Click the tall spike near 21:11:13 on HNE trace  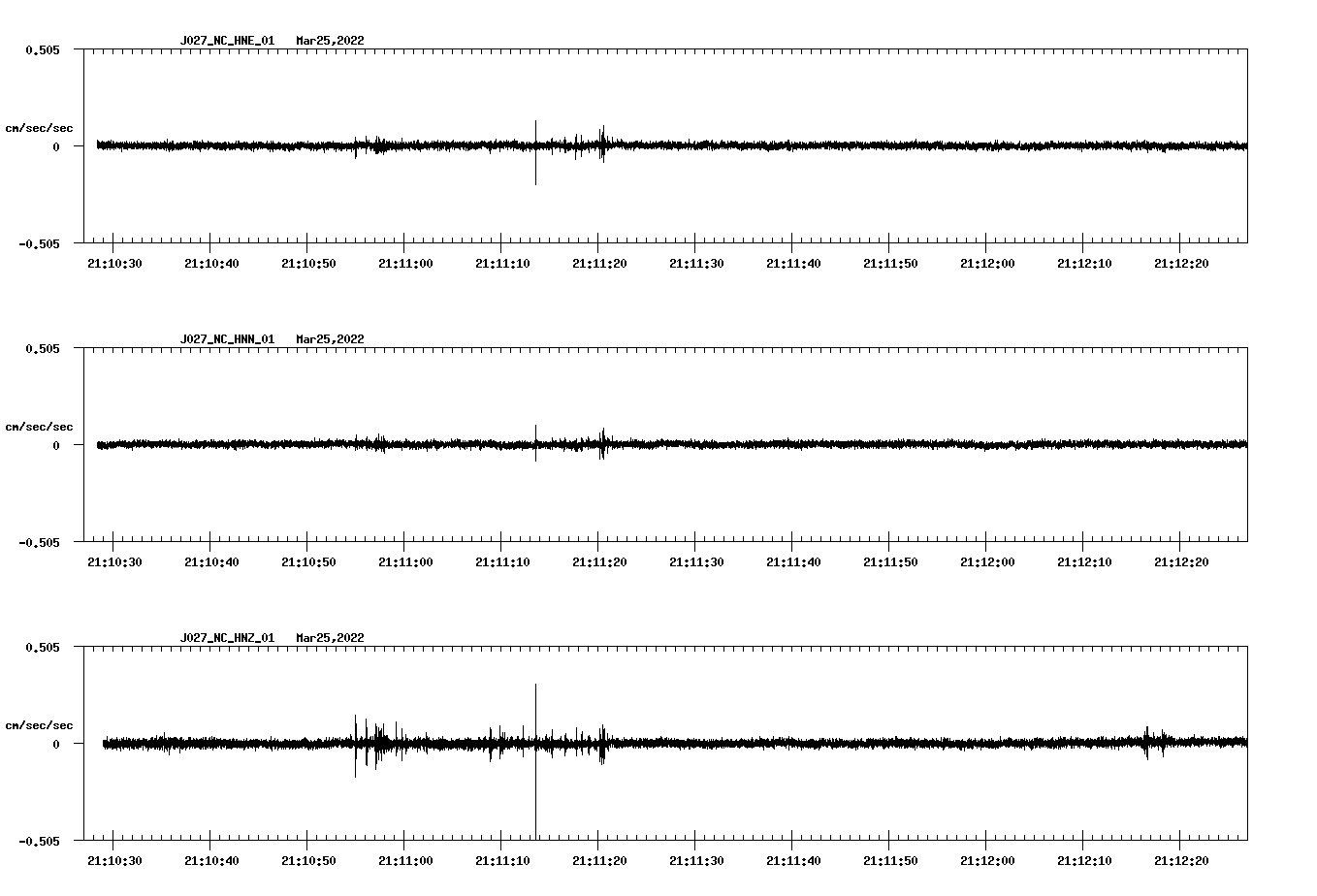click(x=535, y=152)
